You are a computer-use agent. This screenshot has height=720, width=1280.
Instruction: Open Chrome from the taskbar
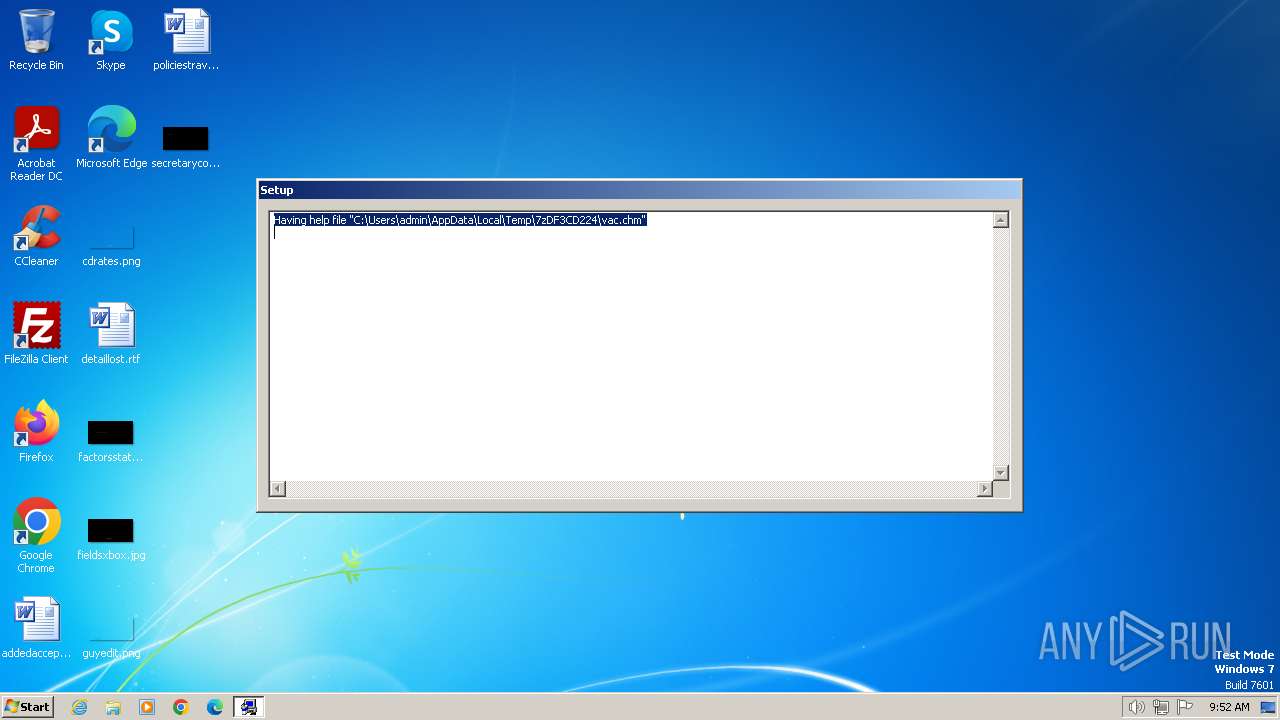pos(181,707)
